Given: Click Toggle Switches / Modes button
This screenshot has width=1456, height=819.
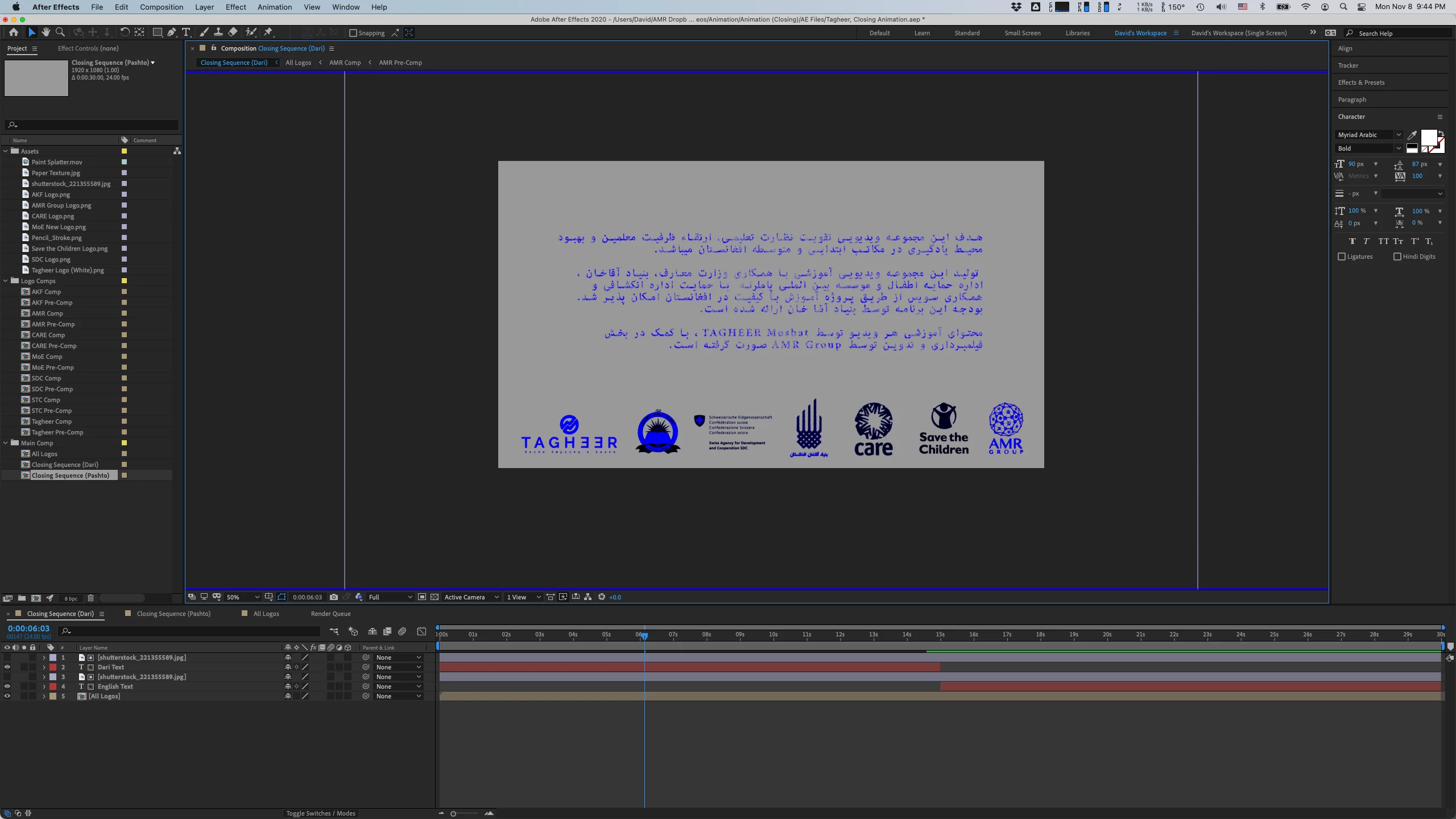Looking at the screenshot, I should click(321, 813).
